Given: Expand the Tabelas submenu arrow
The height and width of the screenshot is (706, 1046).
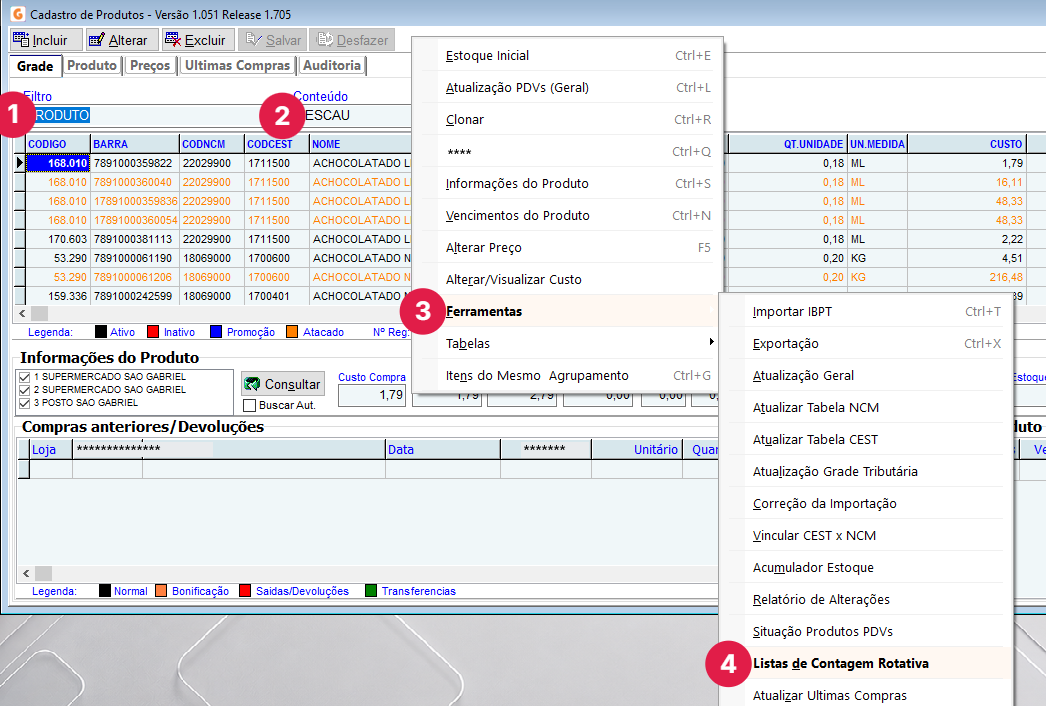Looking at the screenshot, I should pos(712,342).
